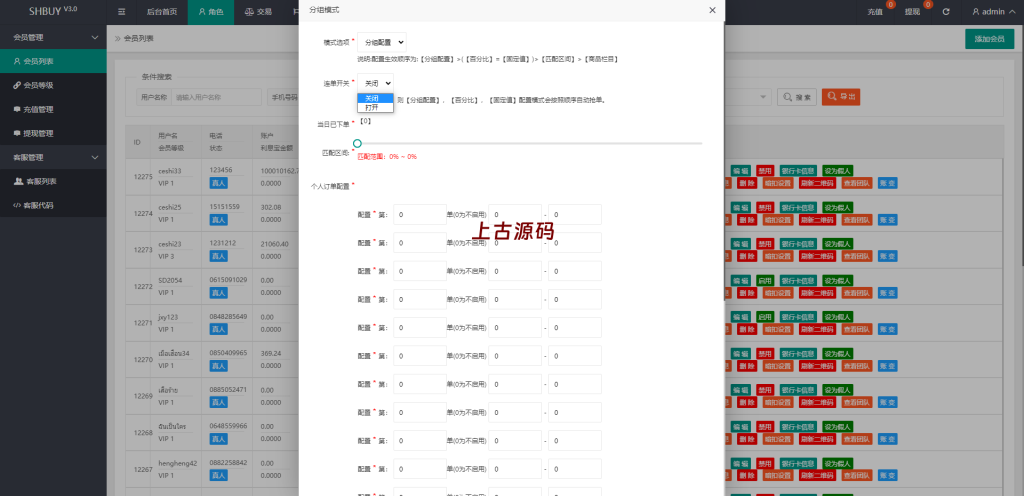1024x496 pixels.
Task: Click the 匹配区间 slider track
Action: click(x=530, y=143)
